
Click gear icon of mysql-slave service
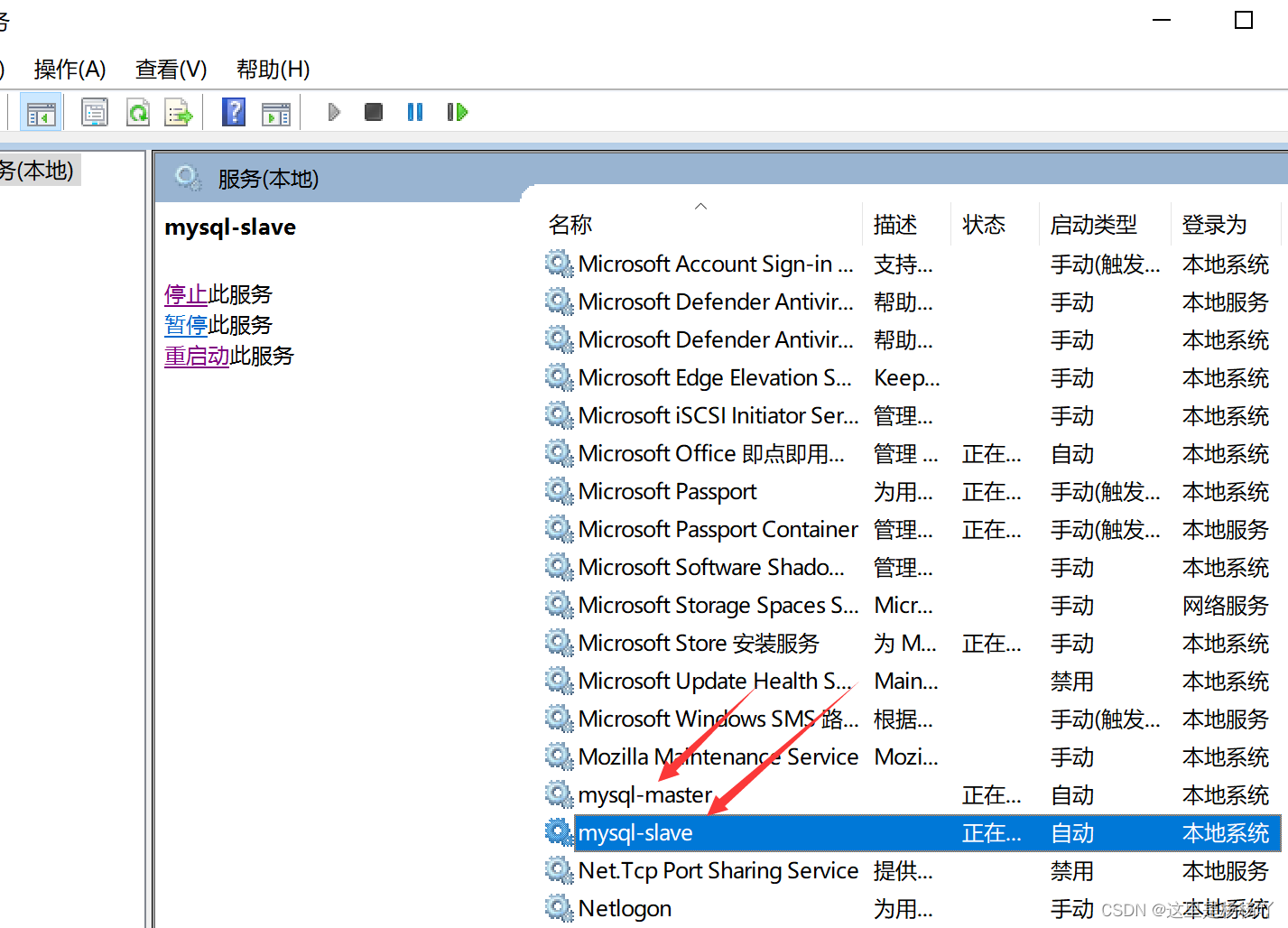click(559, 832)
